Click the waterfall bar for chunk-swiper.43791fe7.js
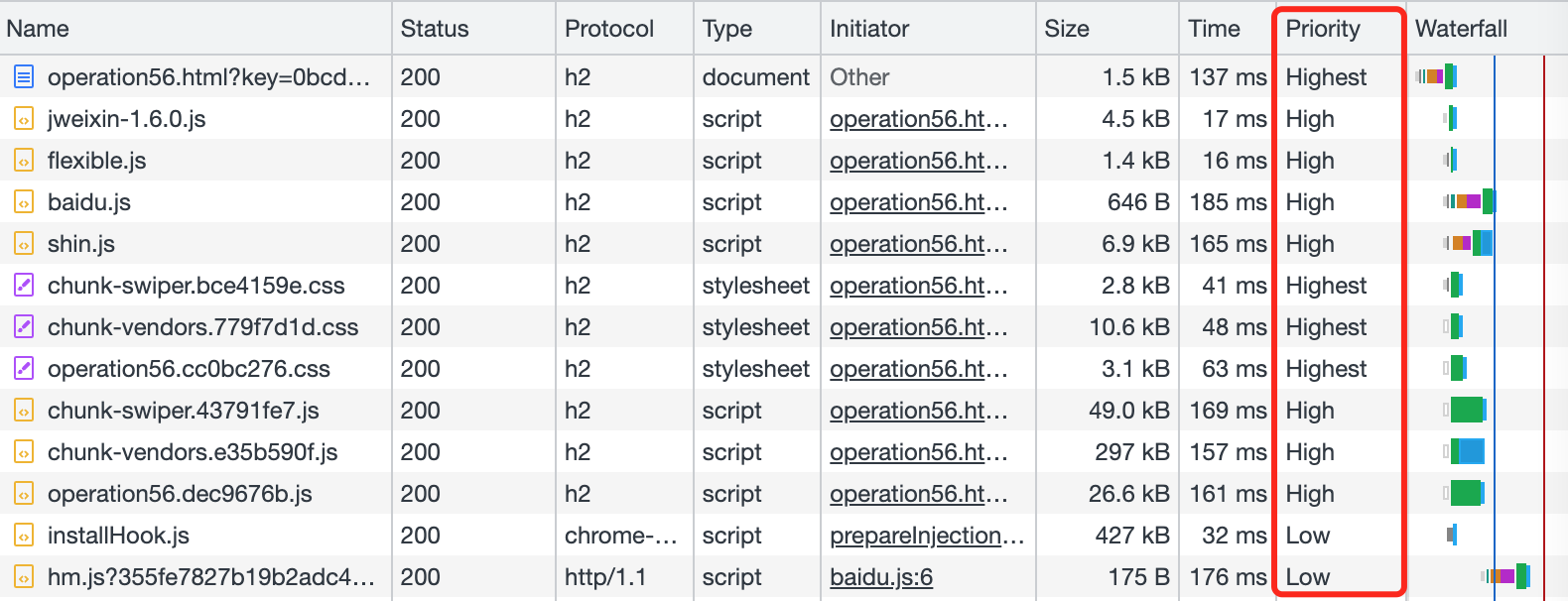The height and width of the screenshot is (601, 1568). pos(1467,410)
